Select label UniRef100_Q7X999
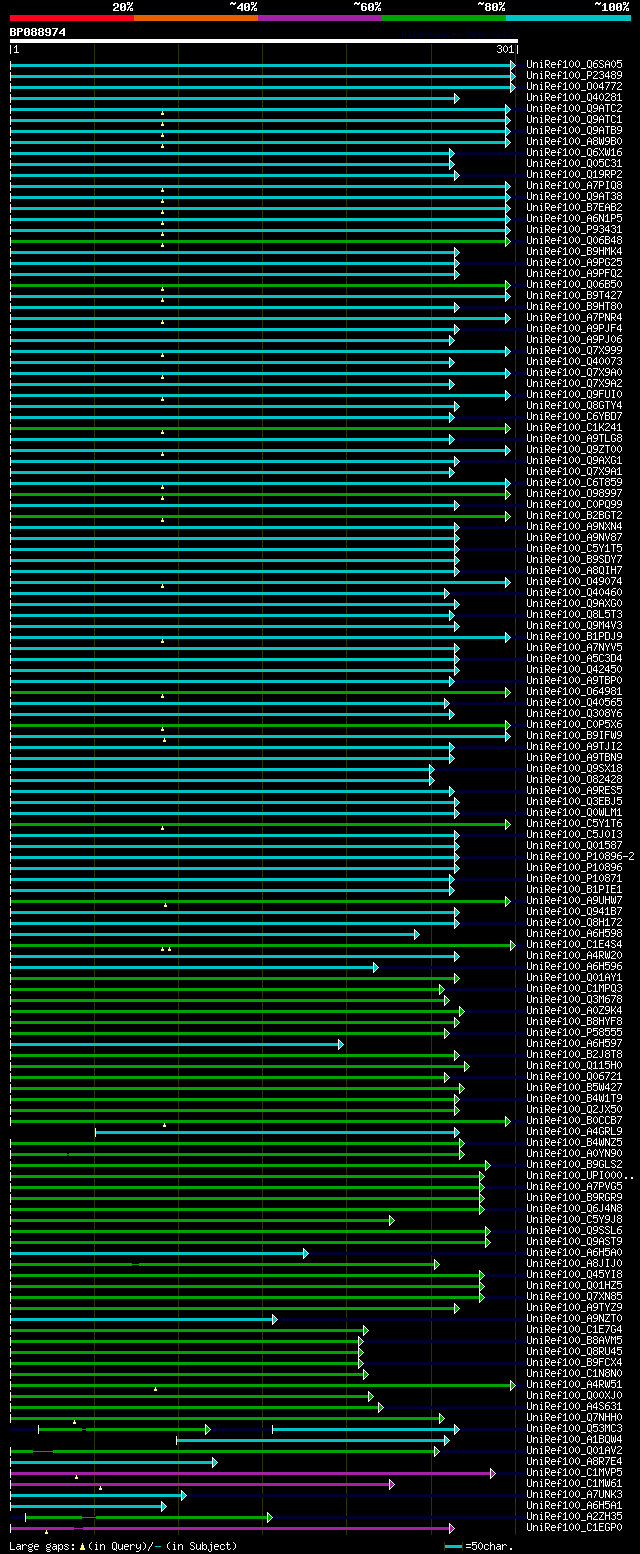Viewport: 640px width, 1554px height. (x=574, y=350)
